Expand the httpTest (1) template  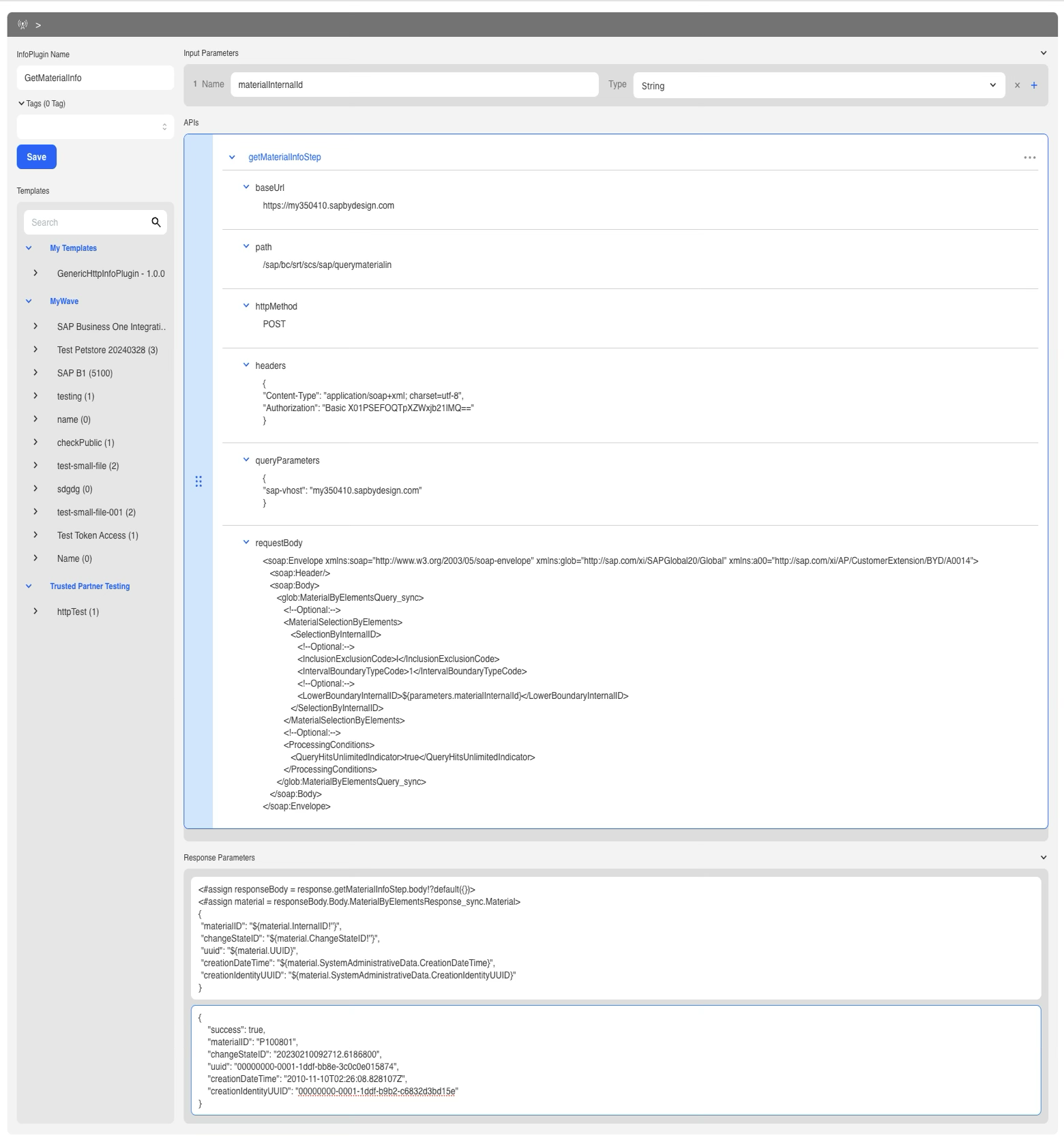click(x=35, y=612)
